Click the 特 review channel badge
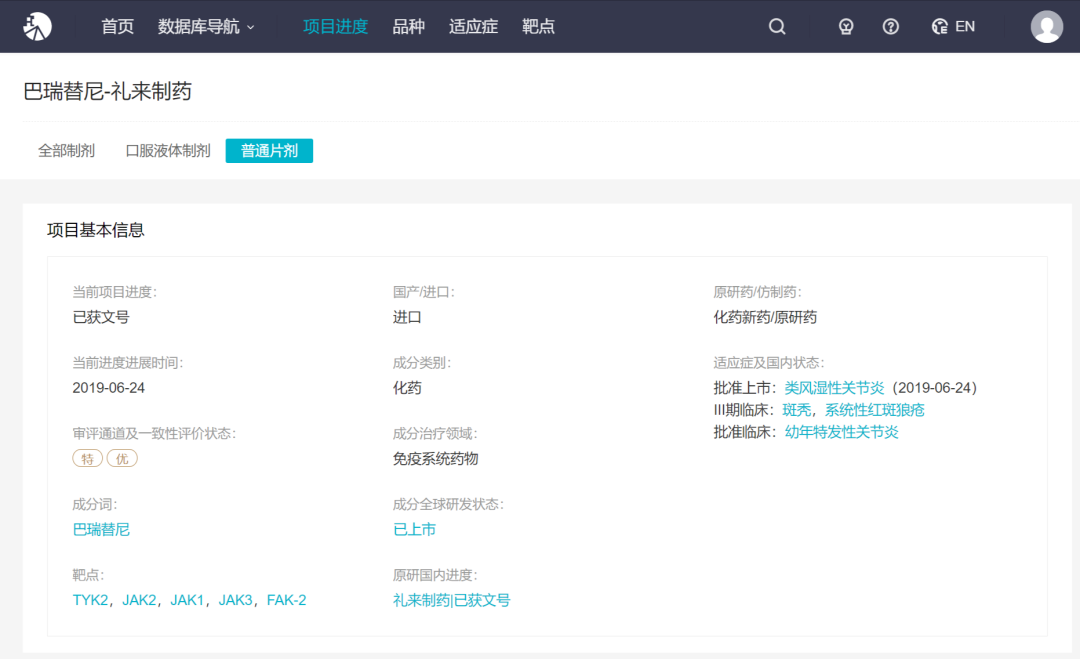Screen dimensions: 1080x659 click(x=87, y=459)
